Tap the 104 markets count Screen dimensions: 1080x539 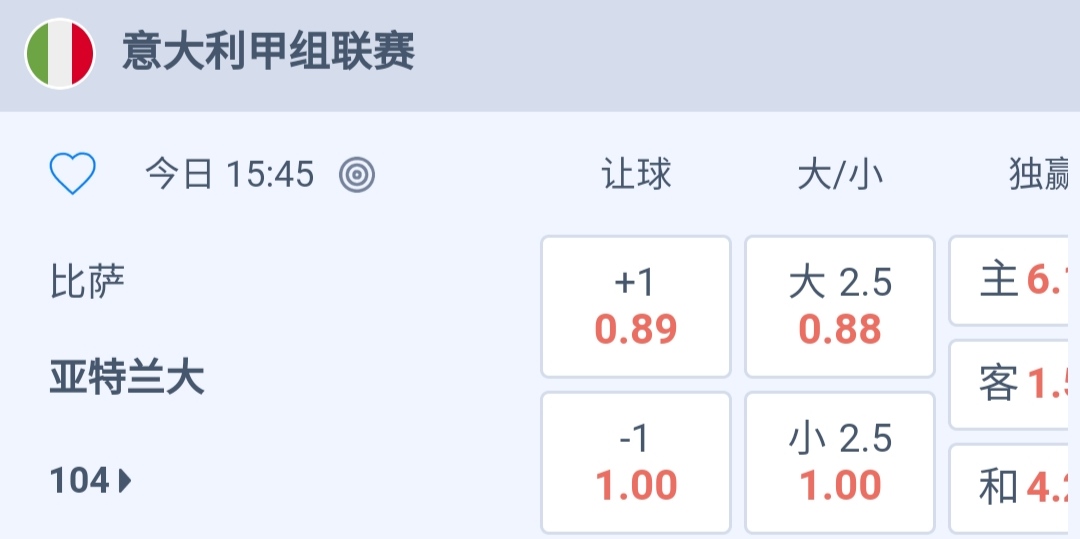[x=80, y=482]
